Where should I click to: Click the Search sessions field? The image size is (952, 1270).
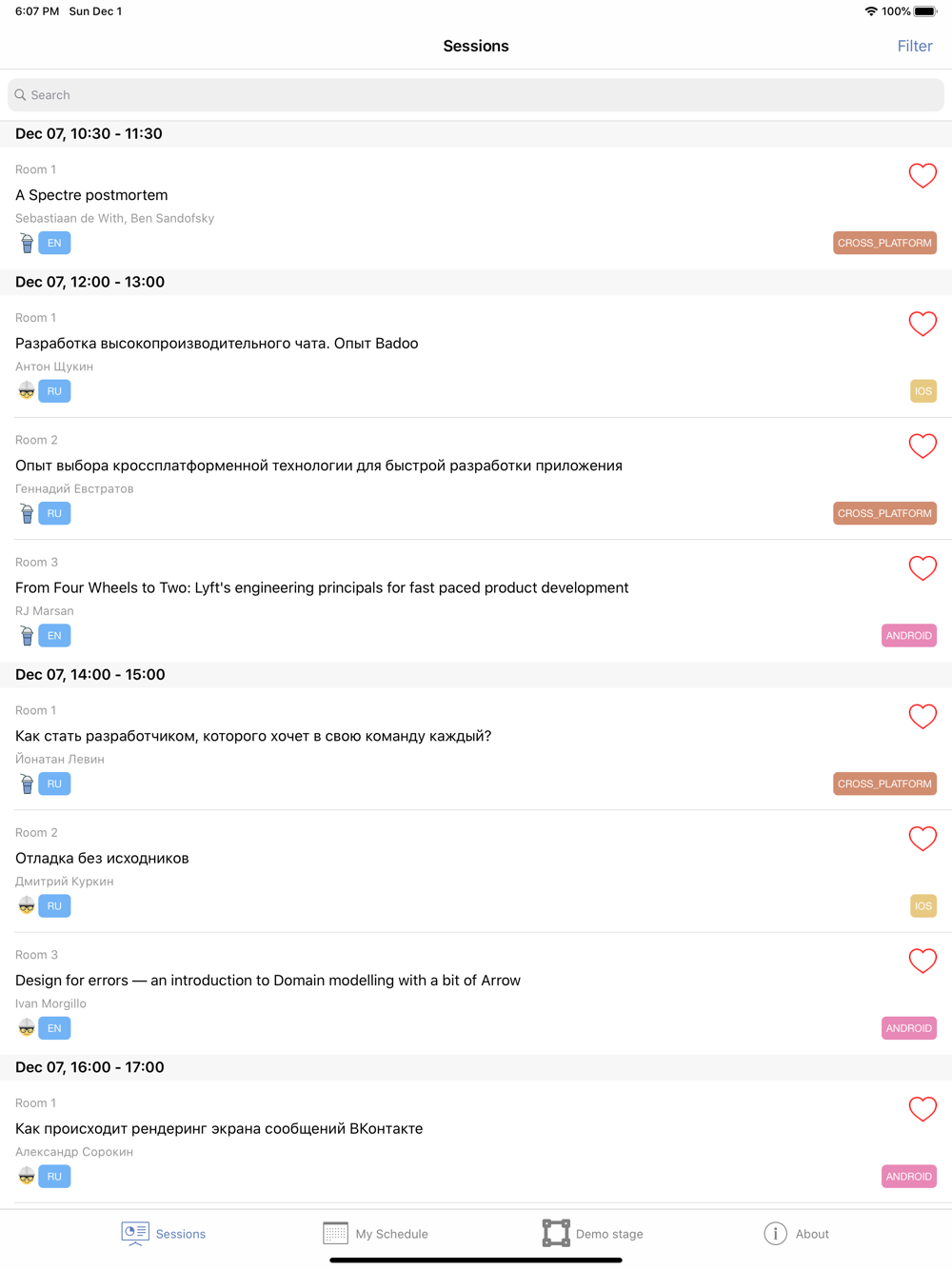[x=476, y=95]
